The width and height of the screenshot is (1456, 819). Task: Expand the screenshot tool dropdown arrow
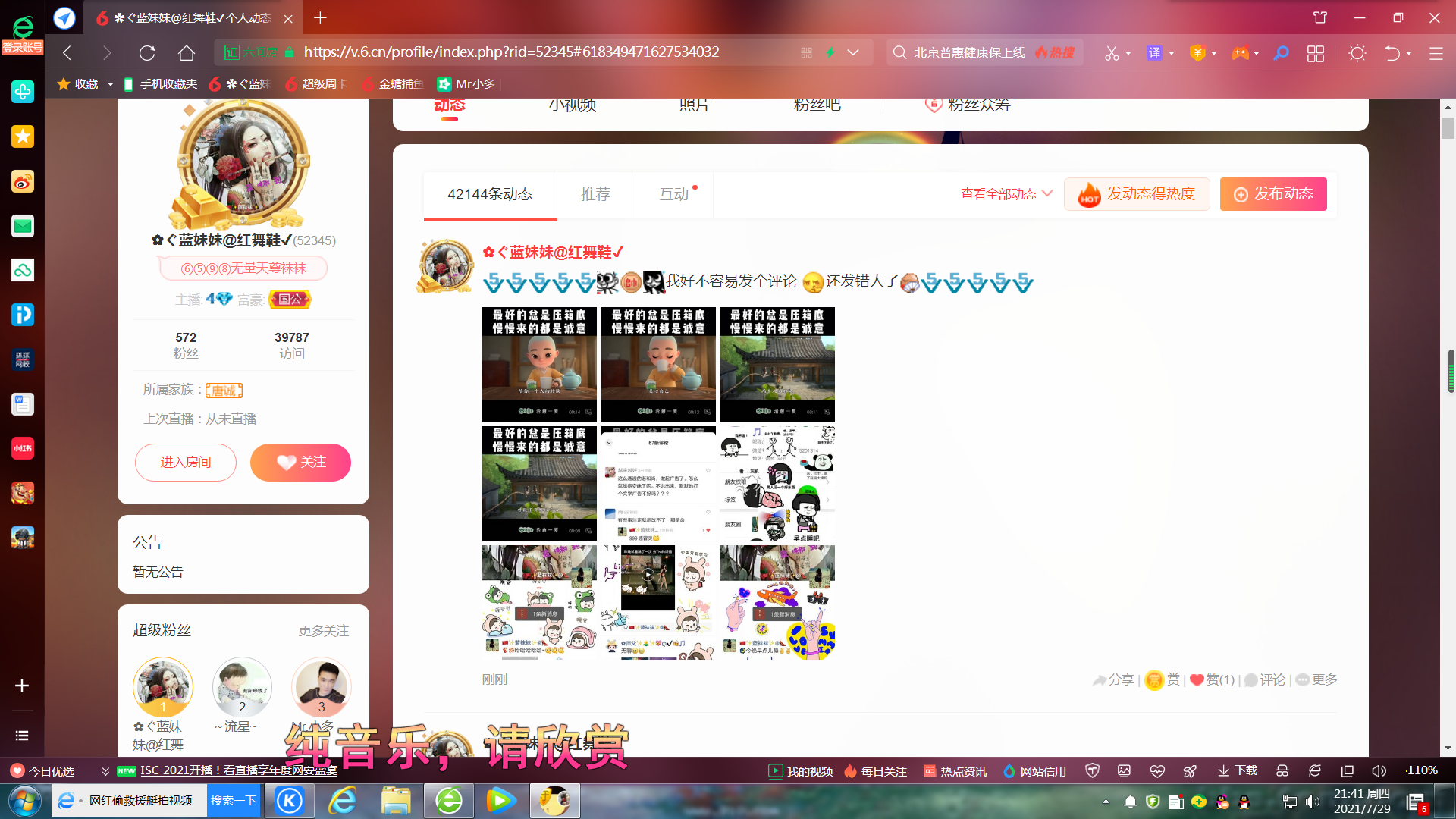pos(1128,54)
